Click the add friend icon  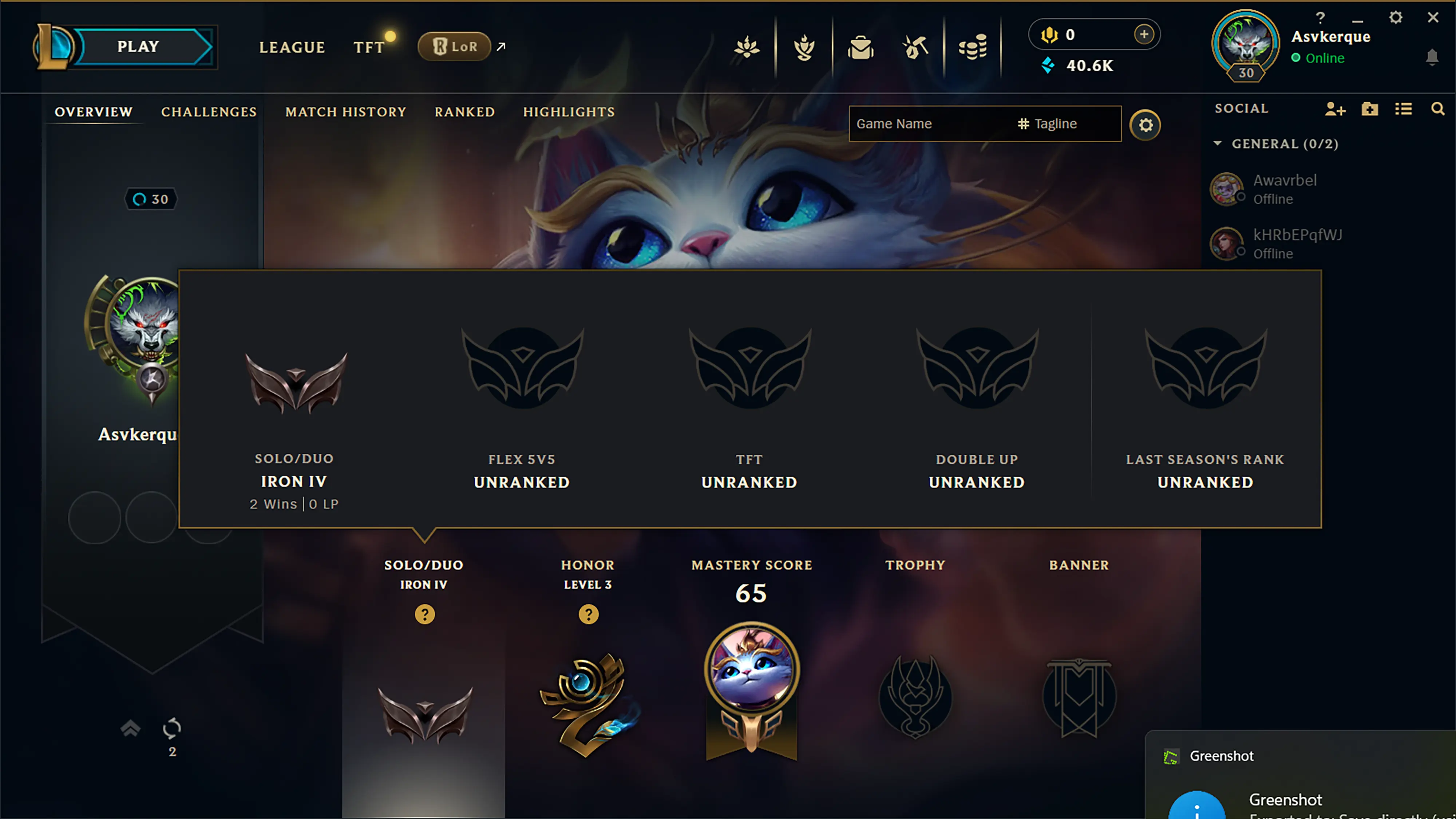(x=1335, y=109)
